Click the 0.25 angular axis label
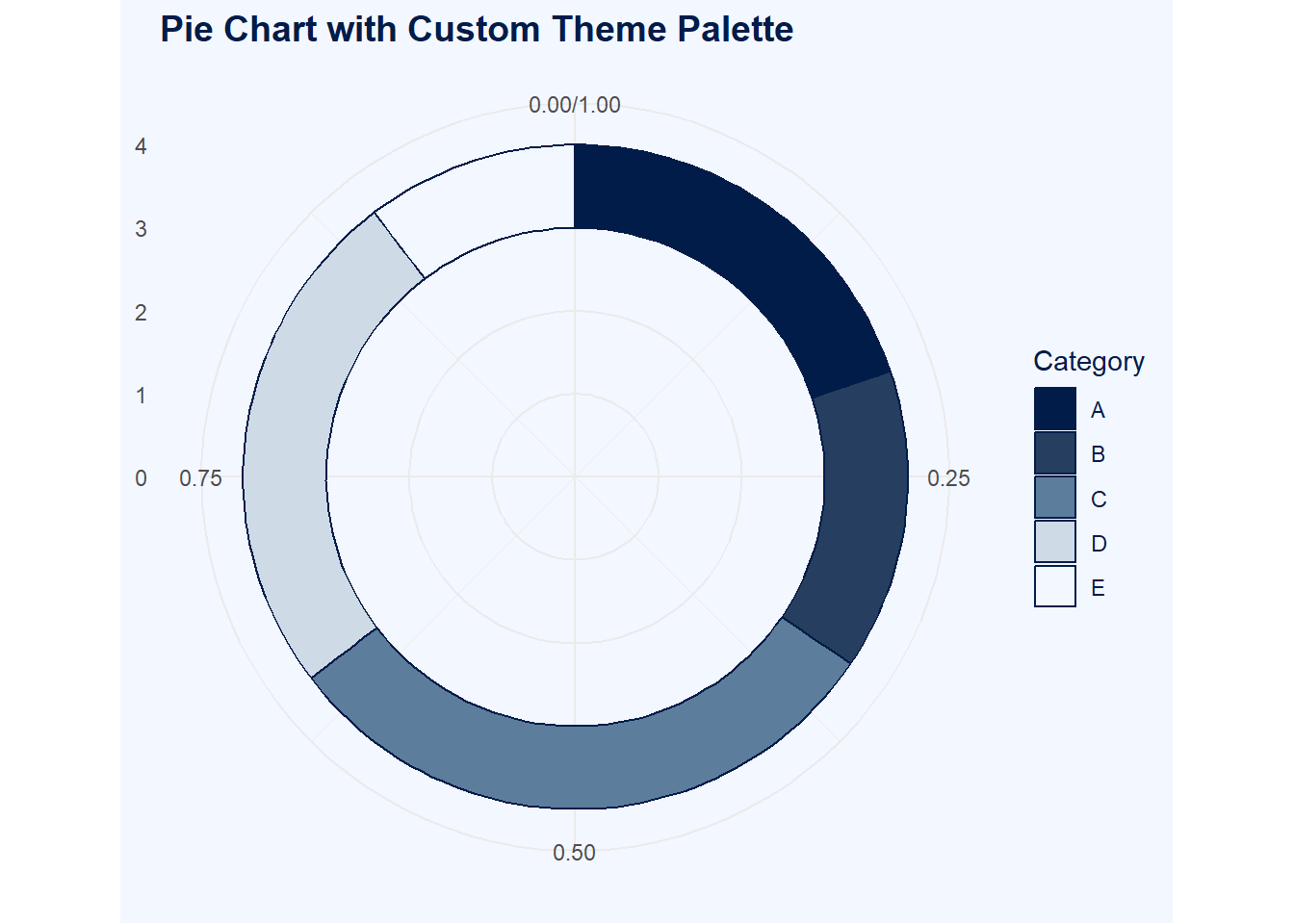 pyautogui.click(x=948, y=478)
